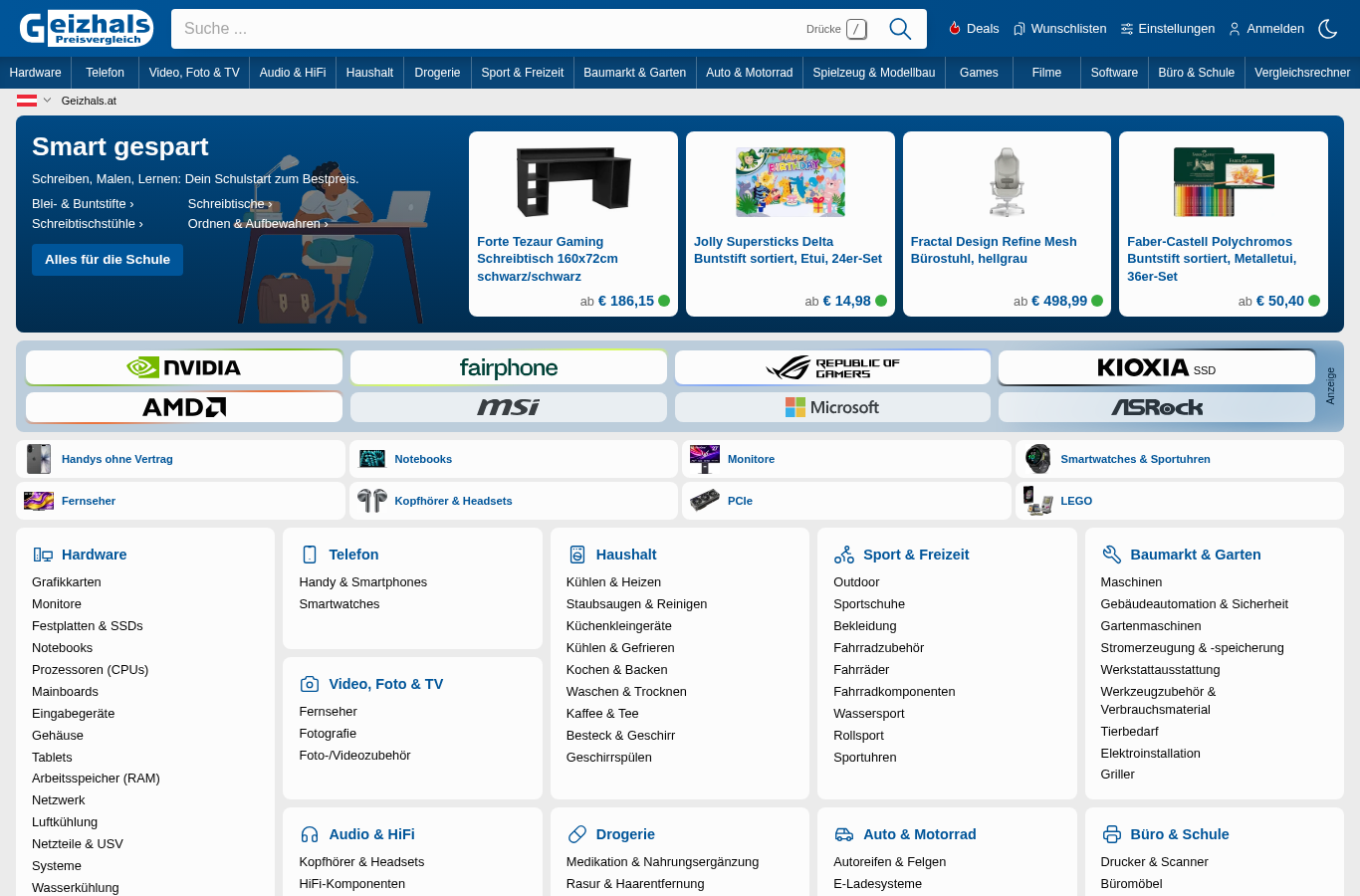
Task: Click the PCIe graphics card thumbnail
Action: (x=705, y=501)
